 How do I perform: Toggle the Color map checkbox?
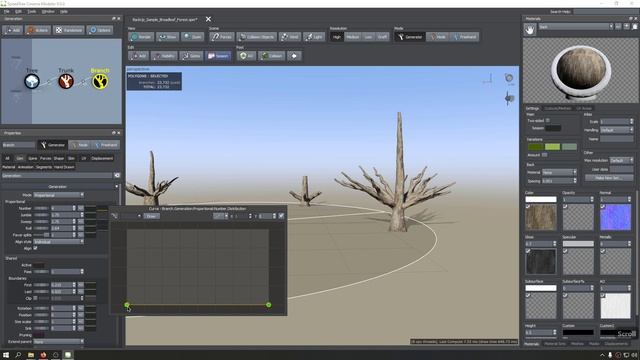click(528, 207)
